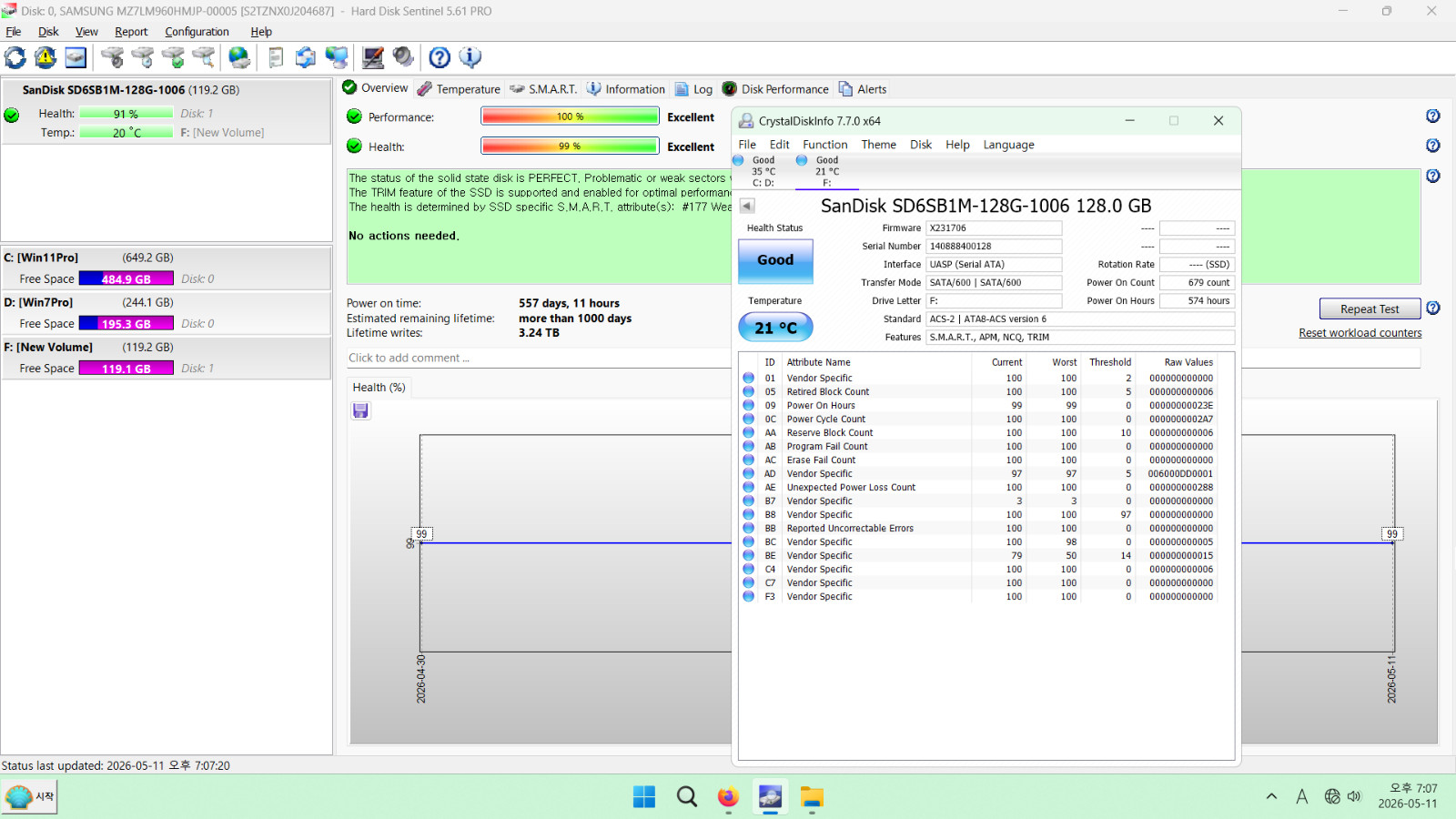This screenshot has height=819, width=1456.
Task: Click the speaker sound toolbar icon
Action: click(x=403, y=57)
